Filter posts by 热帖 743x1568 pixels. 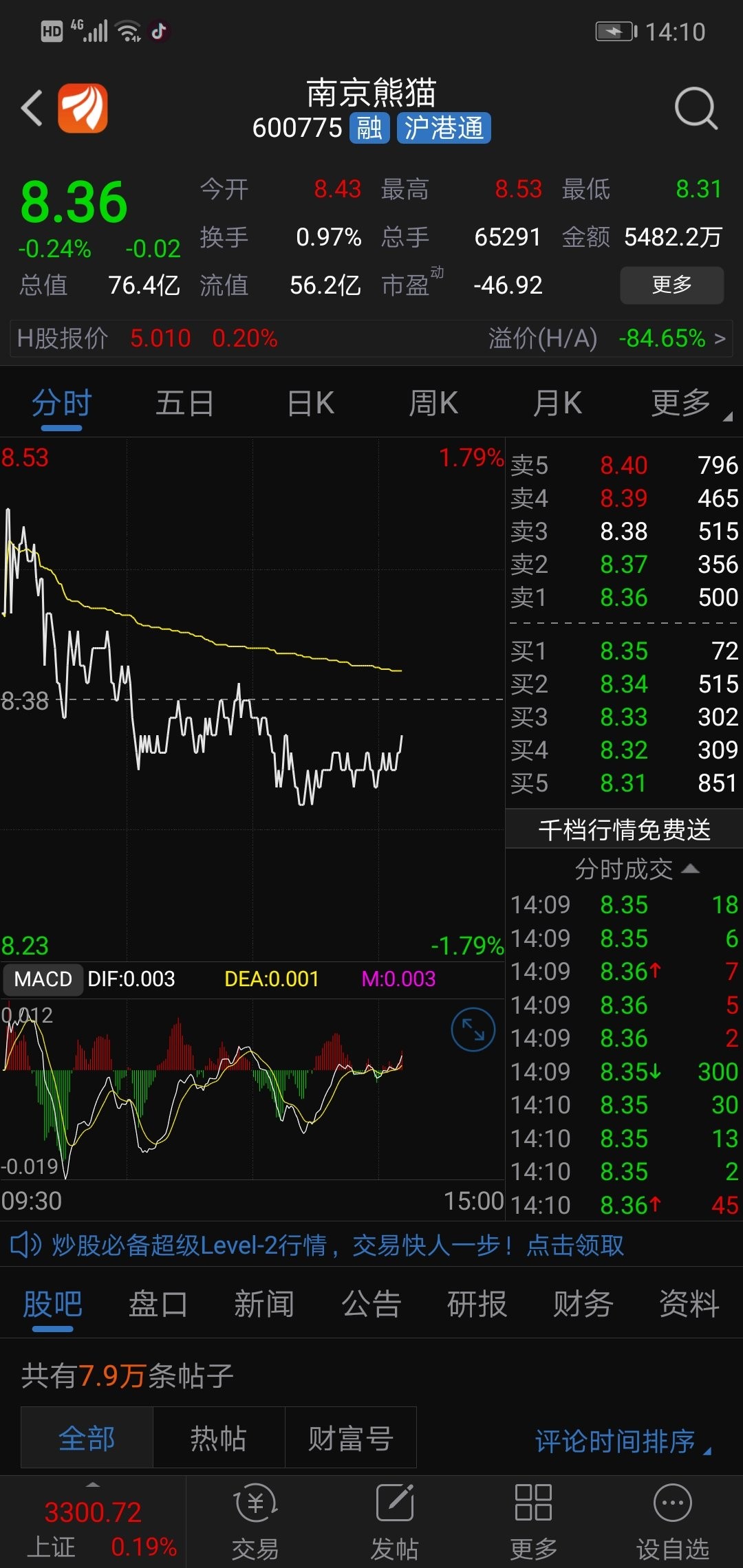pyautogui.click(x=219, y=1437)
